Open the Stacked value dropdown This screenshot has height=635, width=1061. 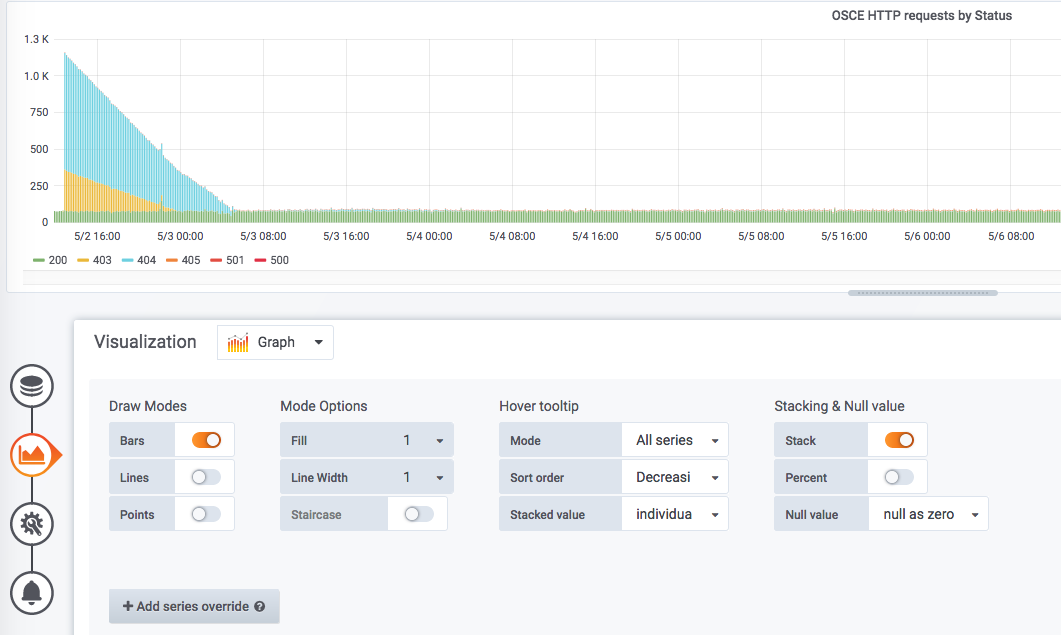tap(675, 514)
